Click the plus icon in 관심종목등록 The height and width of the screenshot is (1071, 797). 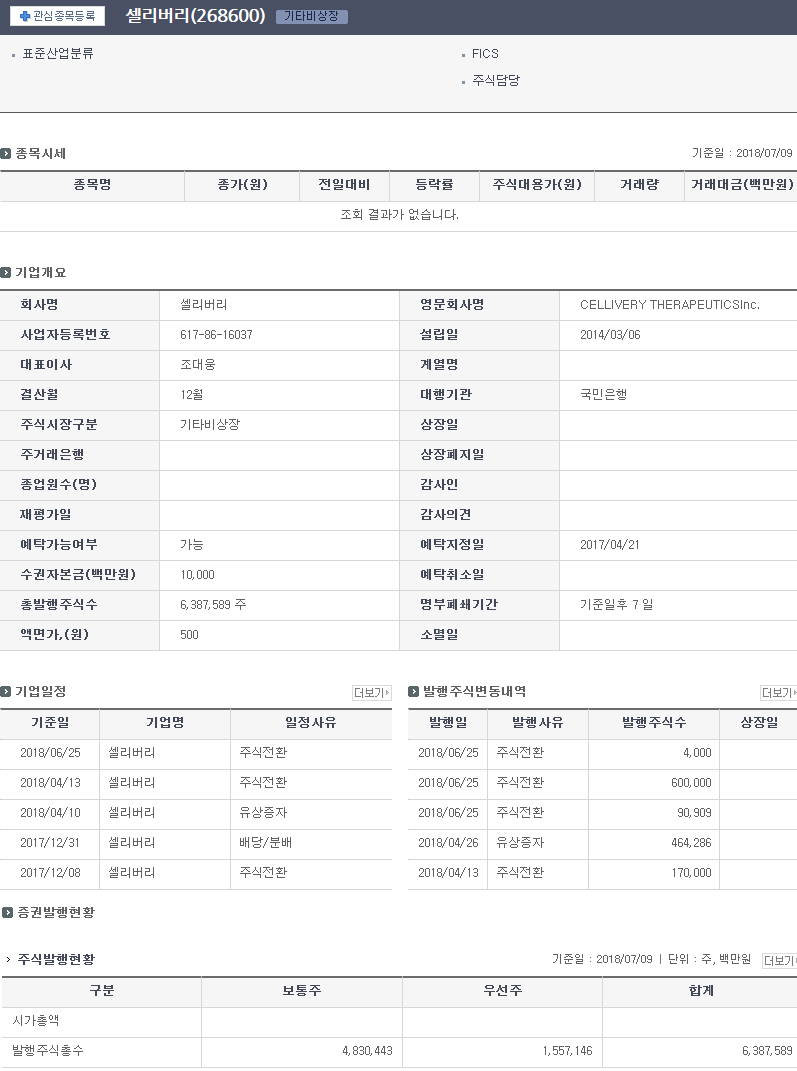point(25,16)
